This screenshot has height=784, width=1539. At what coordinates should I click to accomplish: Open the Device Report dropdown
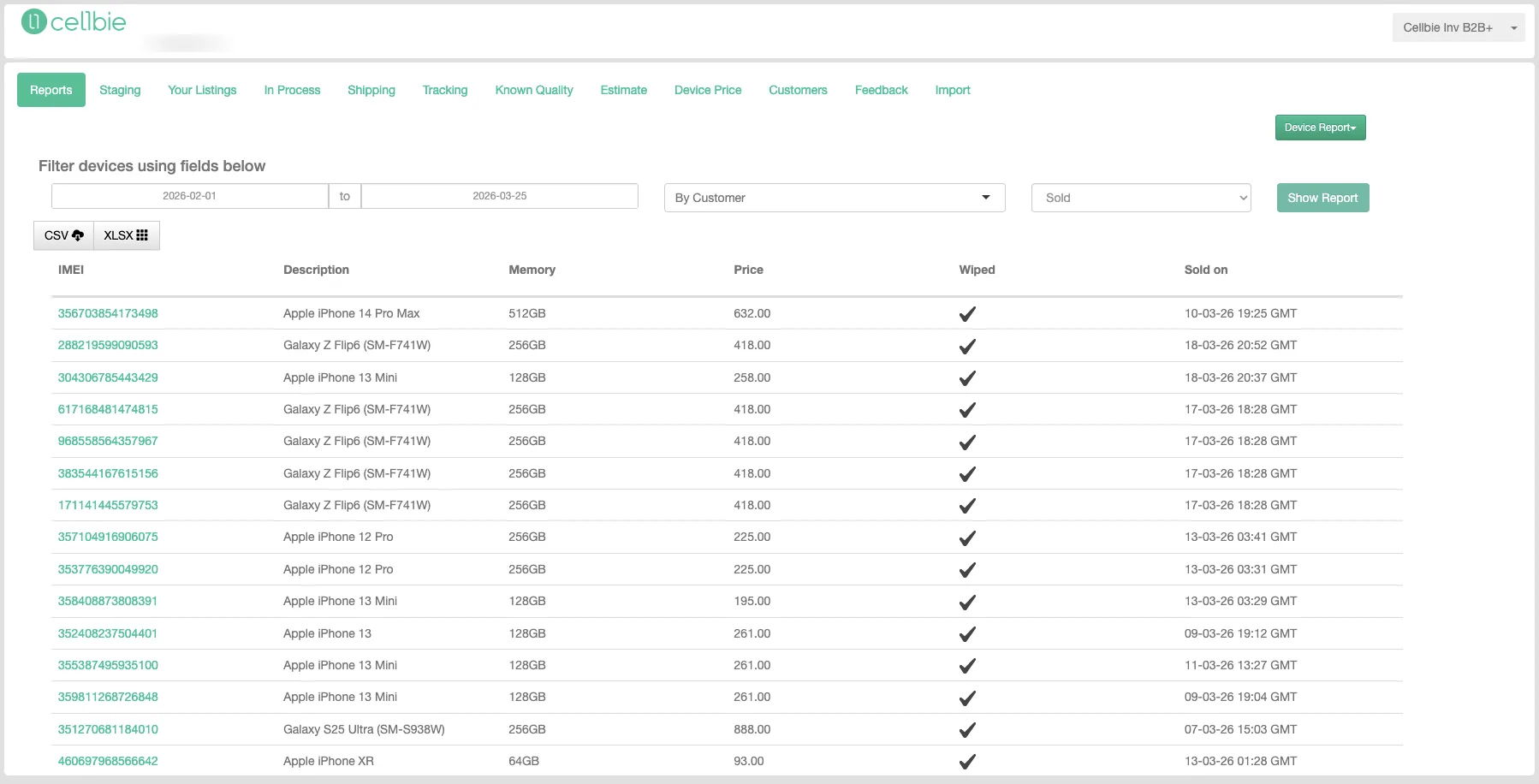(x=1320, y=128)
